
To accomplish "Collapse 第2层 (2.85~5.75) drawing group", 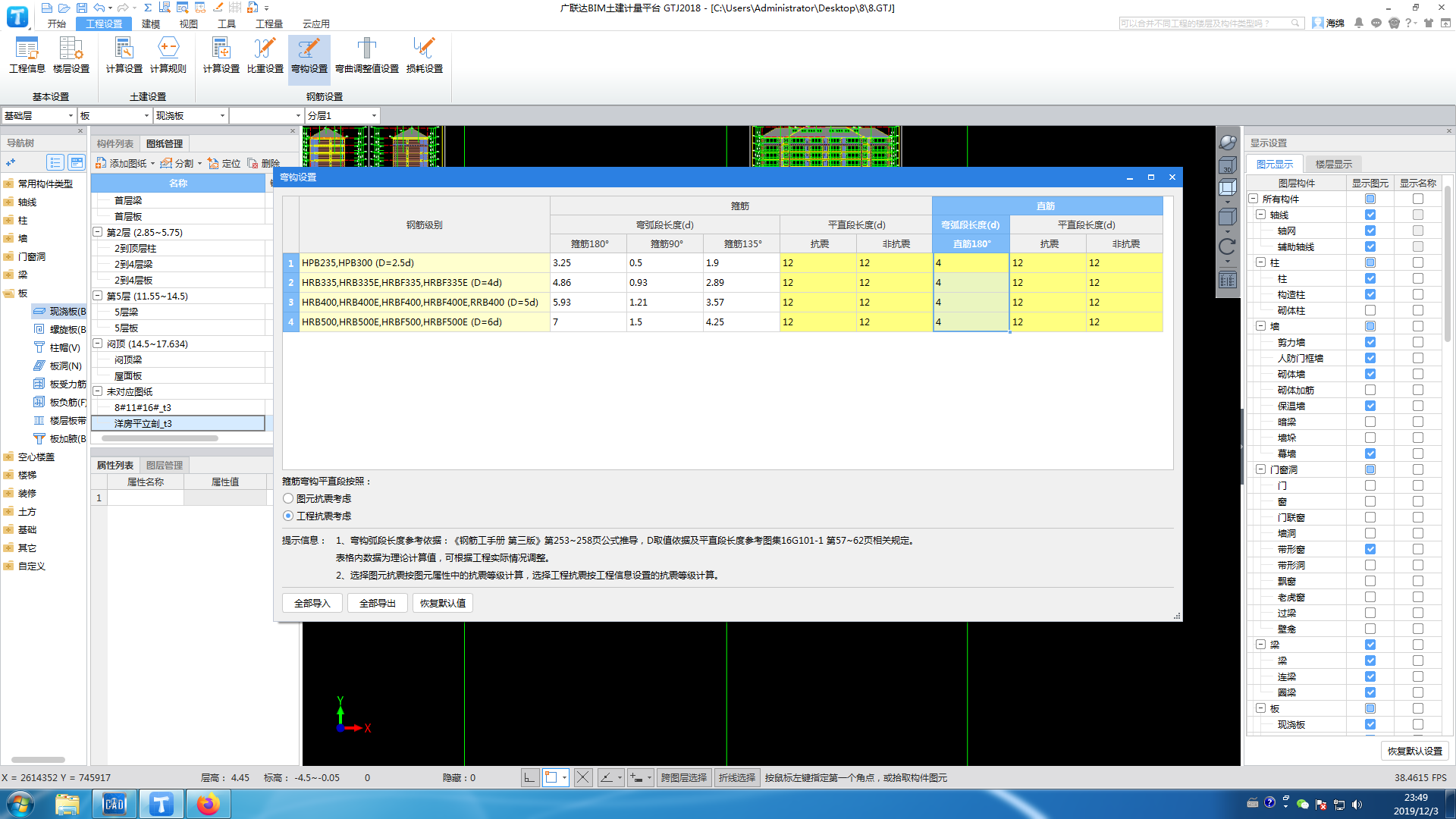I will tap(98, 232).
